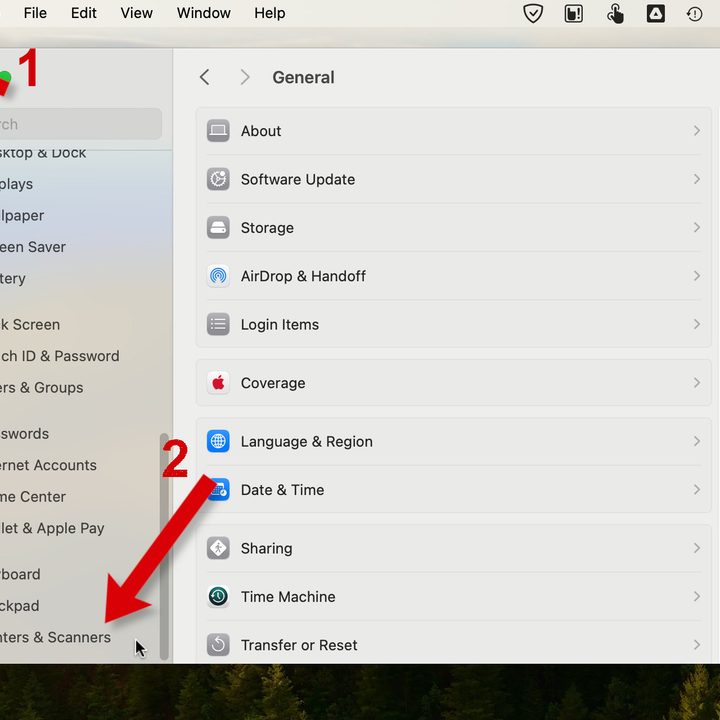Expand the Login Items row chevron

point(697,325)
